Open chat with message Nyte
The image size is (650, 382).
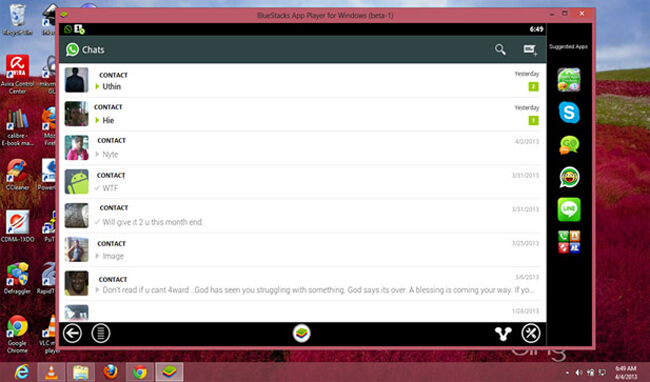tap(302, 148)
